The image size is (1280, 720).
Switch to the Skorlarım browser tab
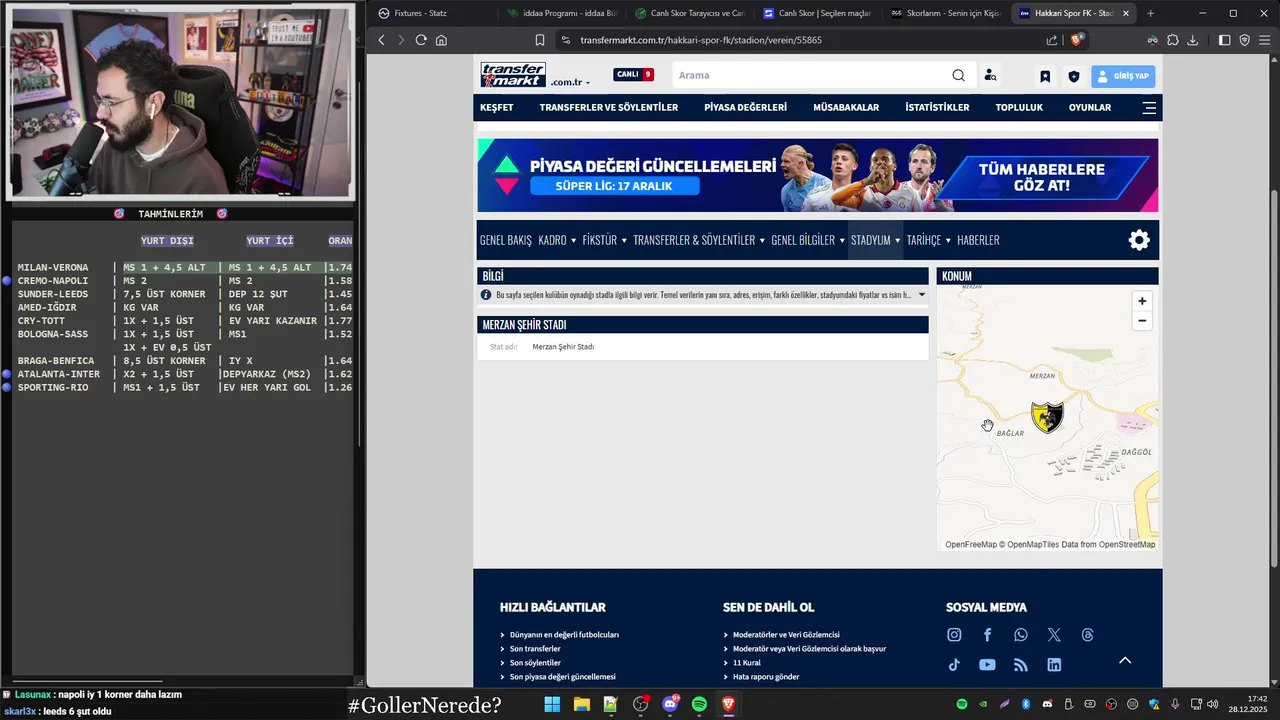pos(946,13)
